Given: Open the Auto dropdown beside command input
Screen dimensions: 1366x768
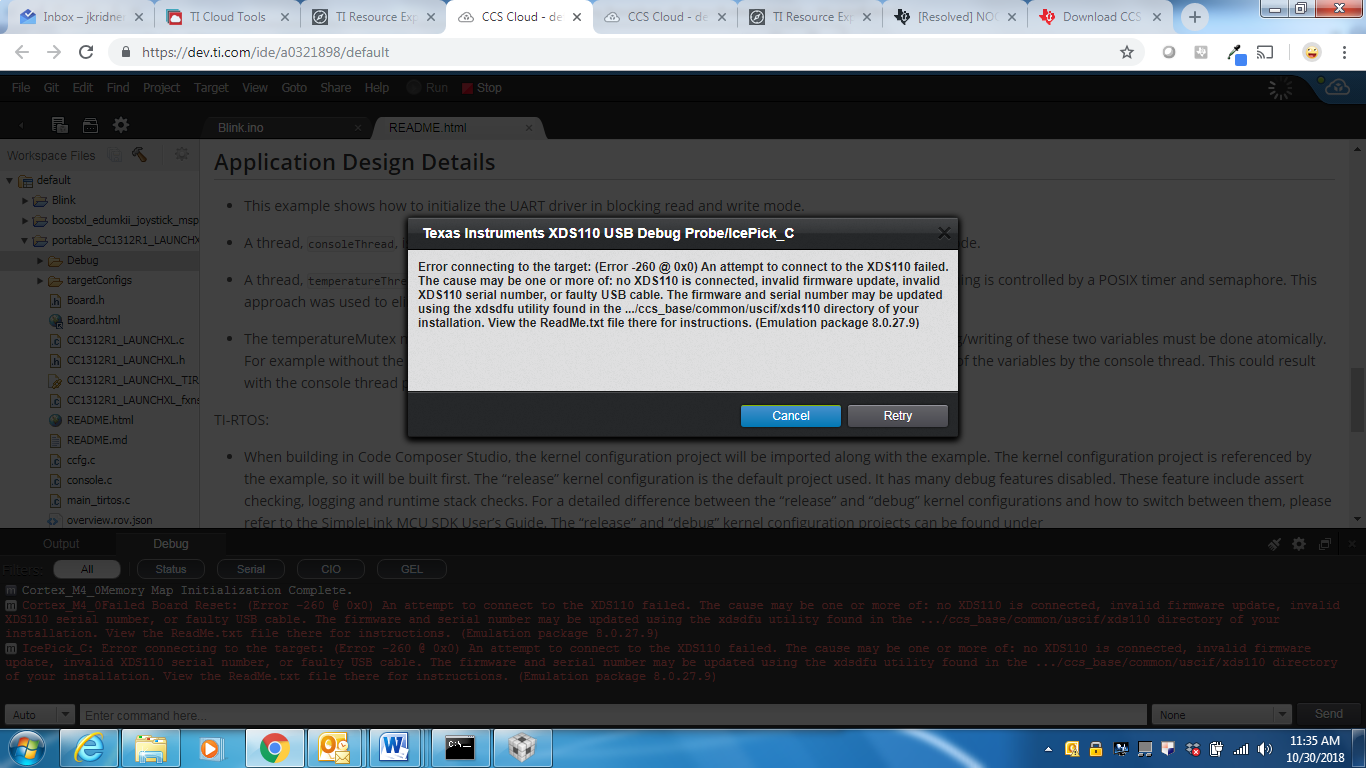Looking at the screenshot, I should click(40, 714).
